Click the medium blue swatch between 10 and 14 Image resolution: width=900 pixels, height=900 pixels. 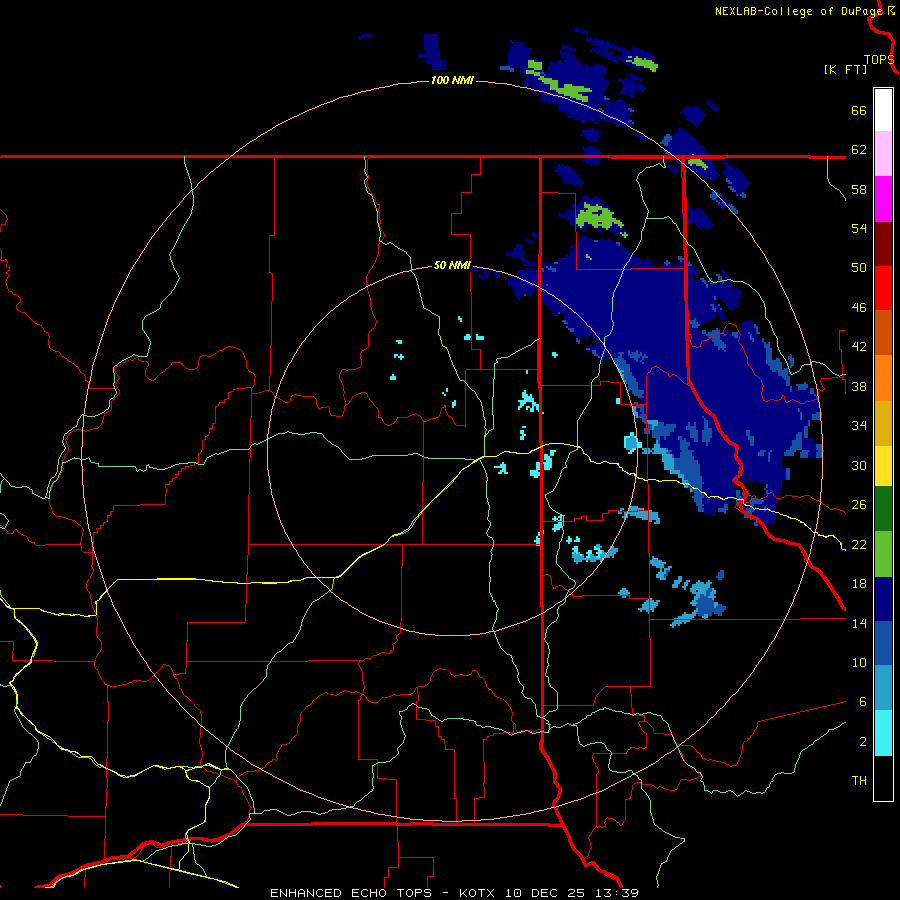tap(883, 643)
